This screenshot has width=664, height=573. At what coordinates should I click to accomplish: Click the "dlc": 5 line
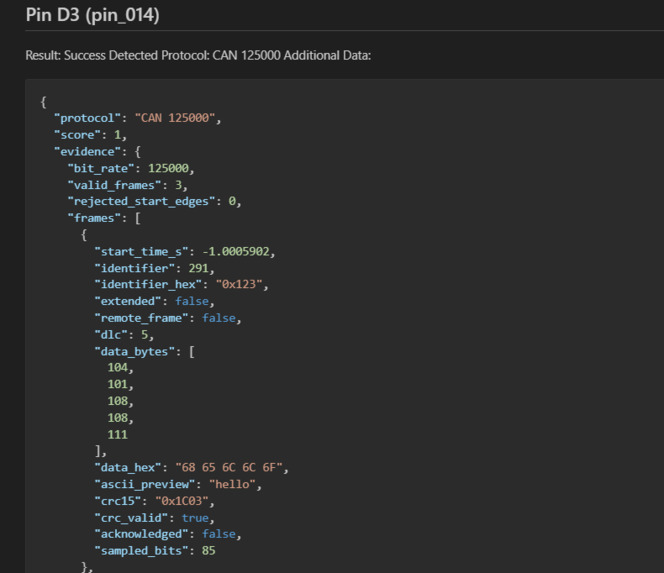click(x=124, y=335)
